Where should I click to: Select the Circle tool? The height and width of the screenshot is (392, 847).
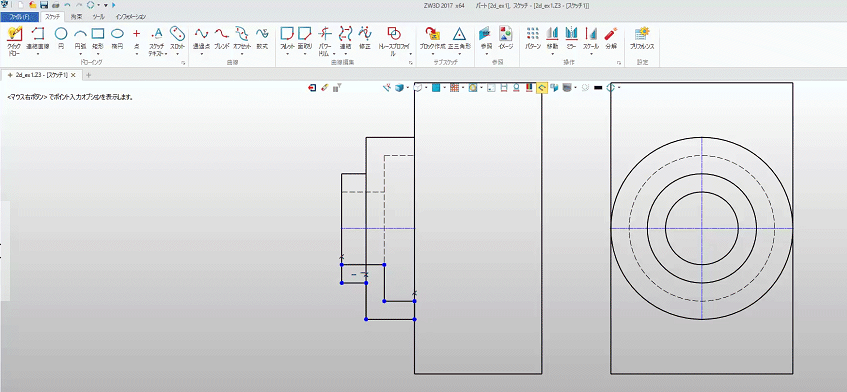tap(61, 39)
